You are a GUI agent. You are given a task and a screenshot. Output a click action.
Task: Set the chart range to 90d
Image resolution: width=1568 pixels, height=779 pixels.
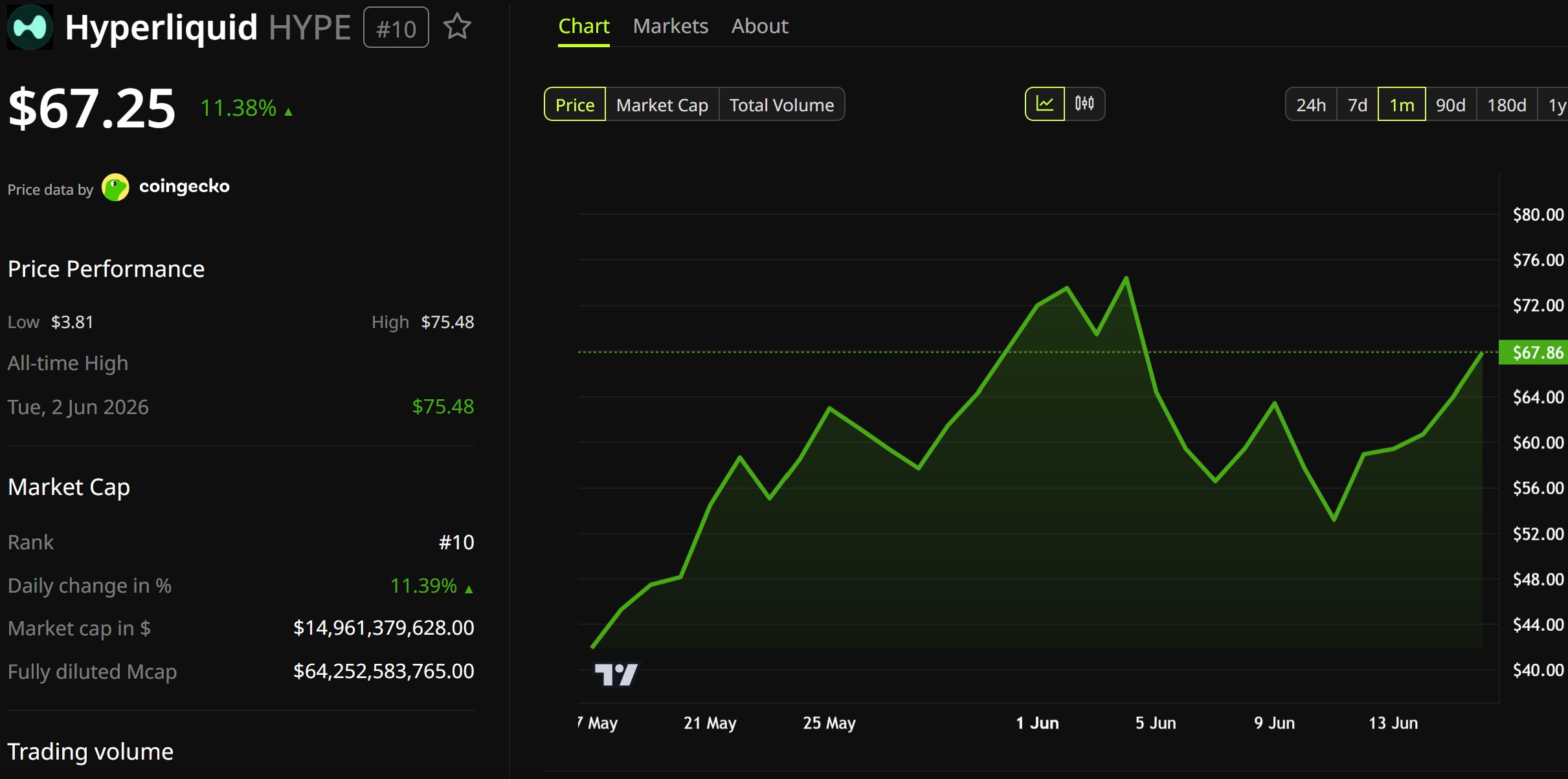point(1450,104)
